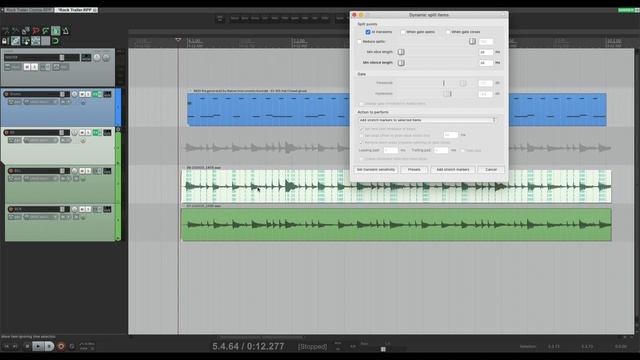640x360 pixels.
Task: Go to project end in transport
Action: click(x=16, y=346)
